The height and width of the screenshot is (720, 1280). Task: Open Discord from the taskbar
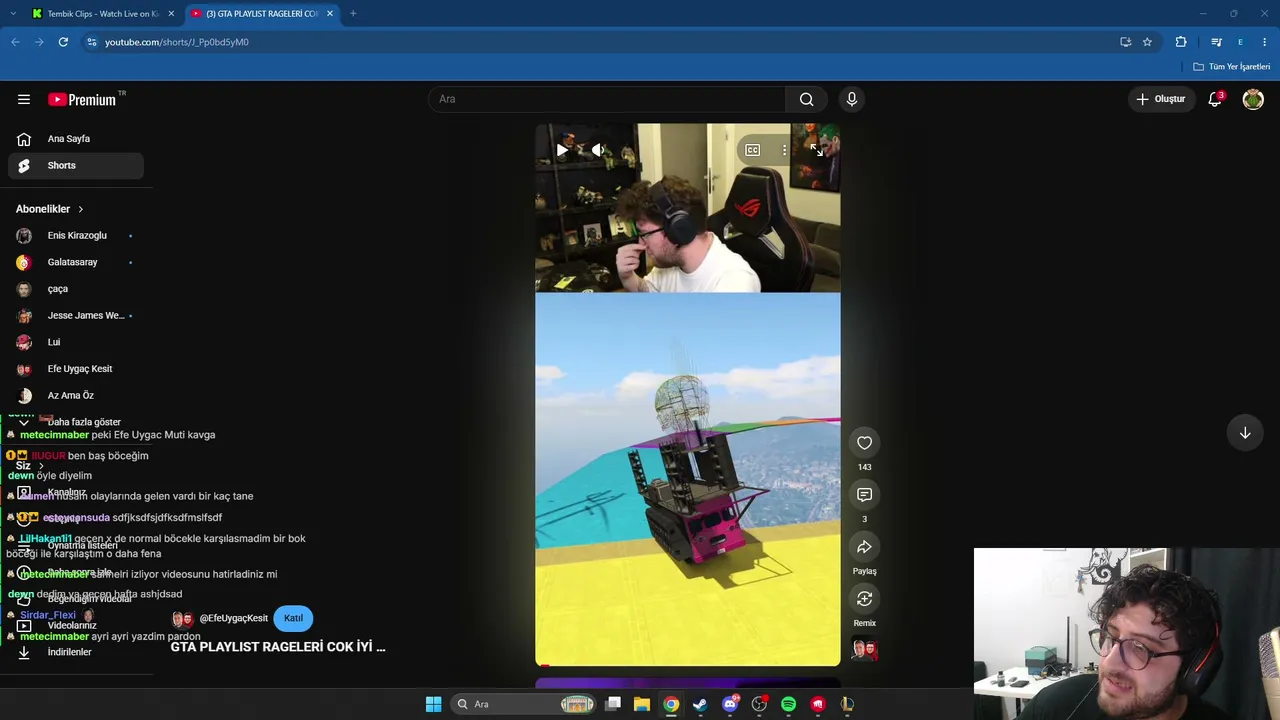pyautogui.click(x=730, y=704)
